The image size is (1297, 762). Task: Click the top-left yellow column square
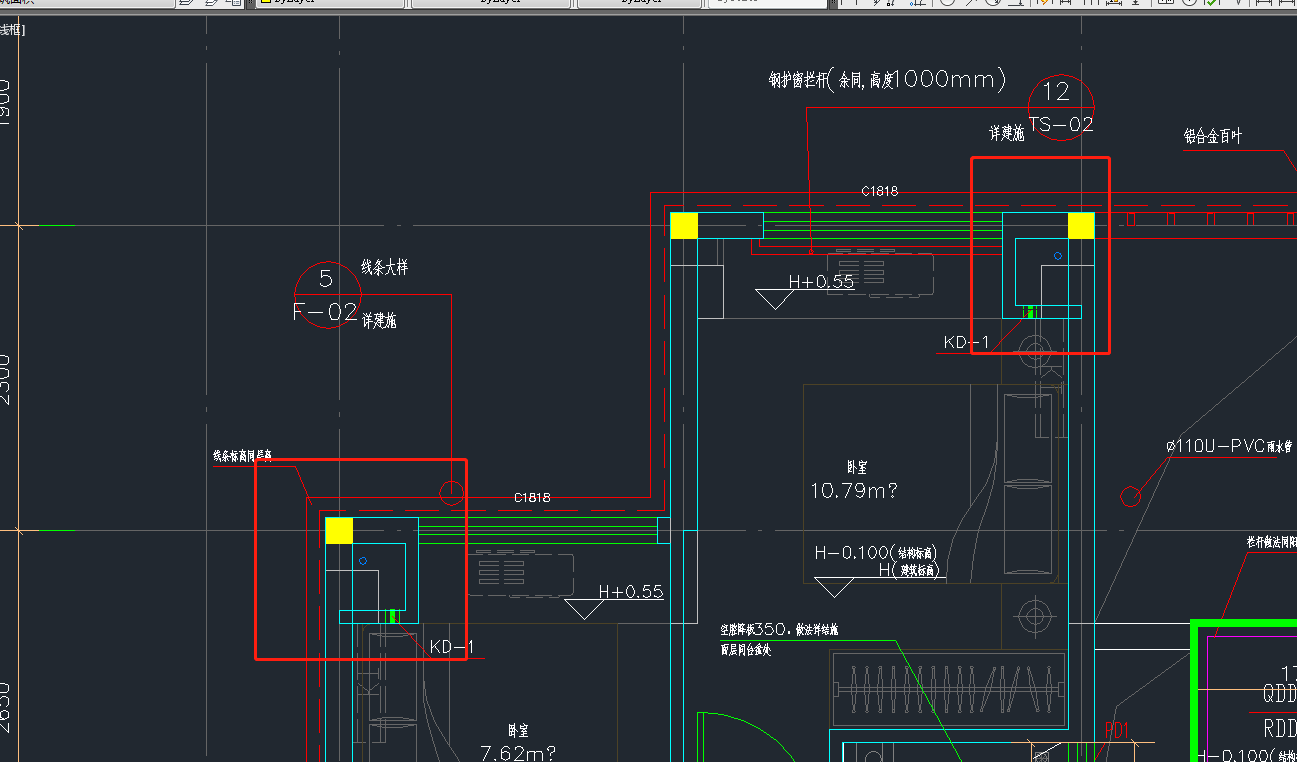[x=684, y=225]
